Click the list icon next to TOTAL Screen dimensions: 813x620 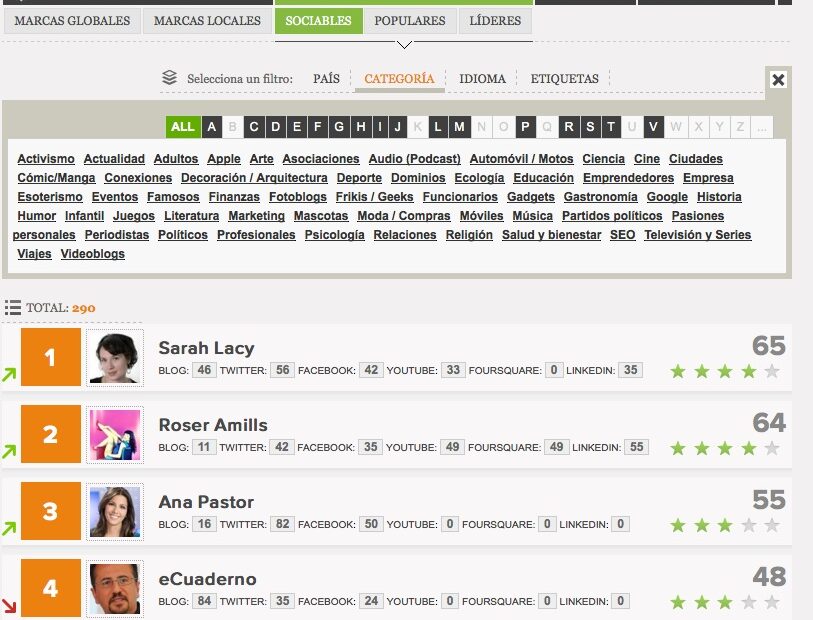coord(13,307)
